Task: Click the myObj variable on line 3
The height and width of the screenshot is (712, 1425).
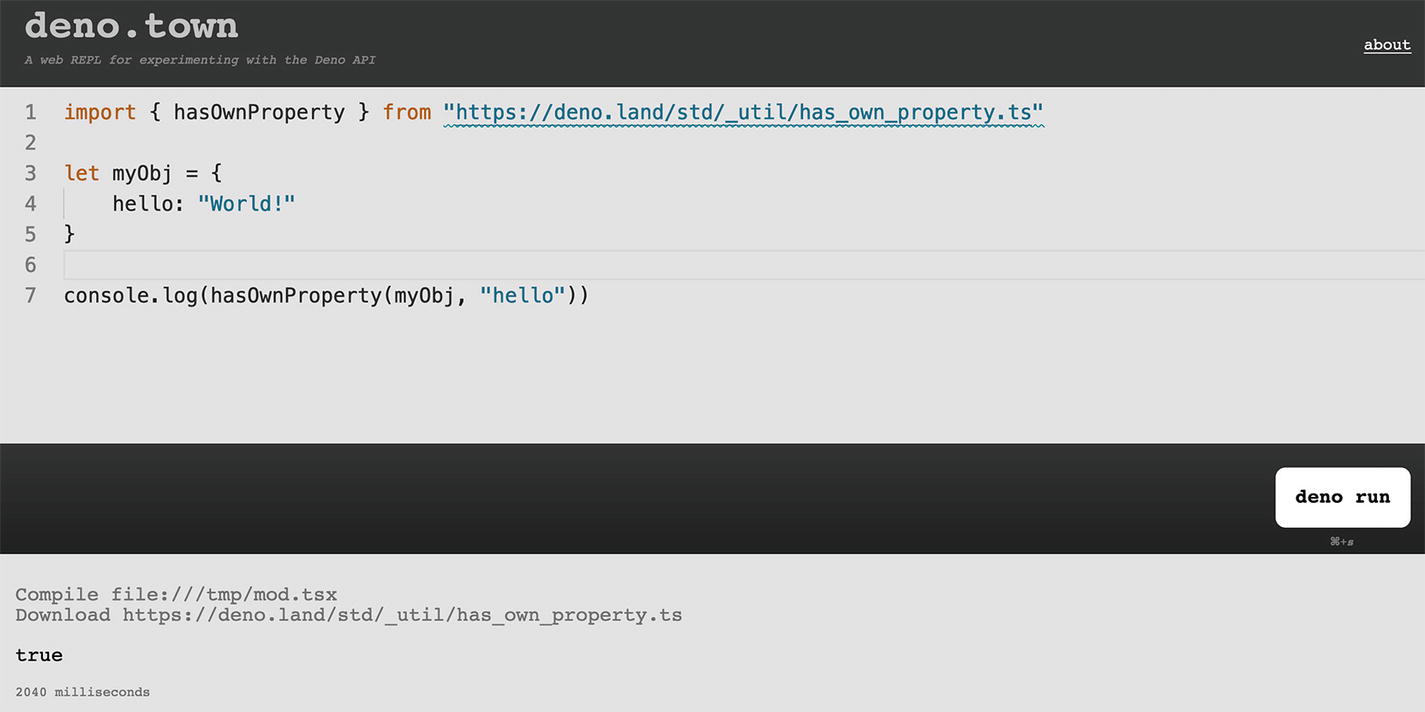Action: pos(141,172)
